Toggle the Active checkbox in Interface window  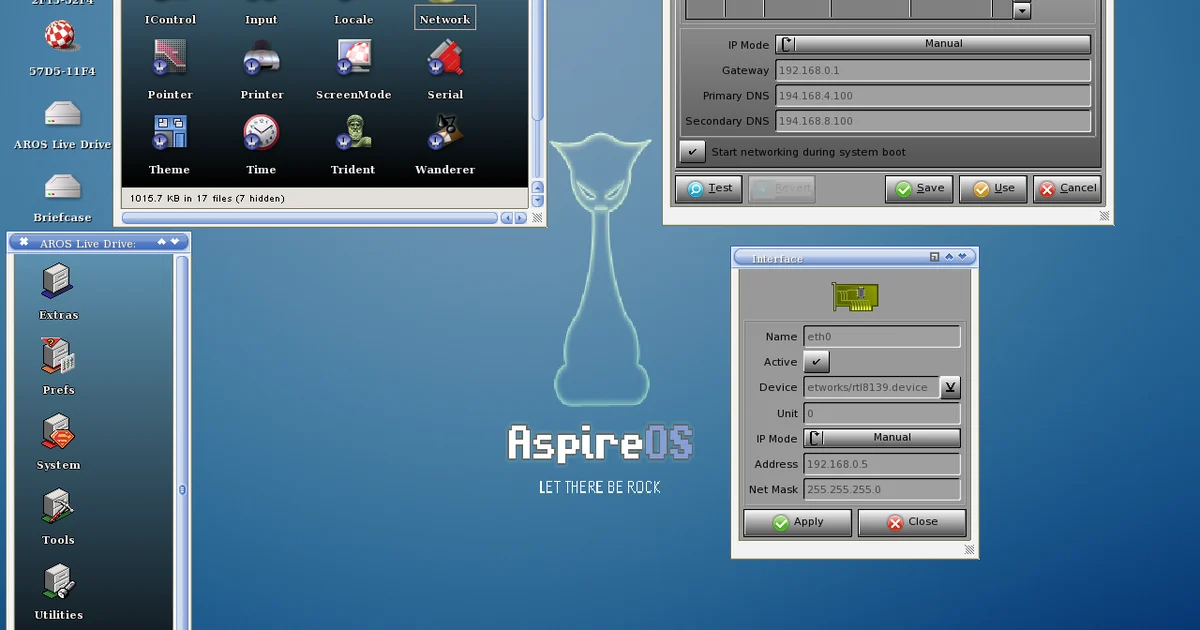tap(816, 362)
